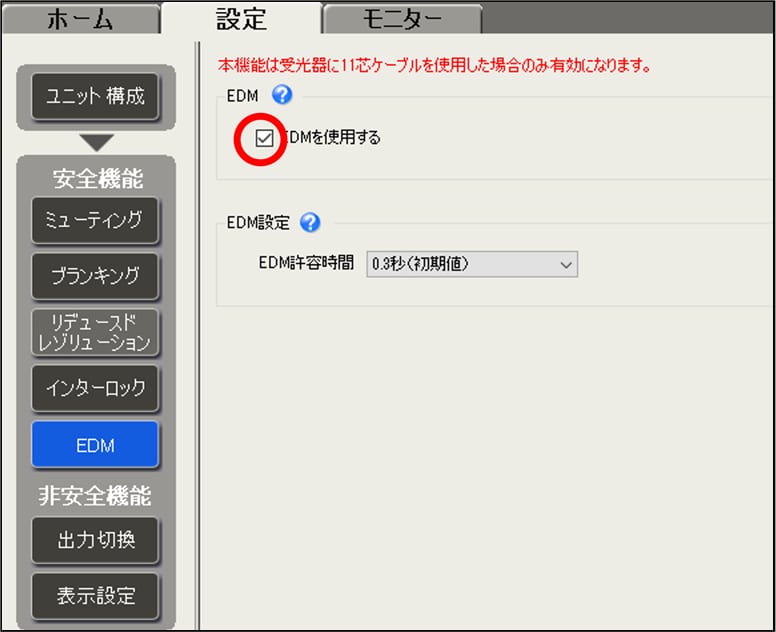
Task: Click the down triangle below ユニット構成
Action: pyautogui.click(x=96, y=142)
